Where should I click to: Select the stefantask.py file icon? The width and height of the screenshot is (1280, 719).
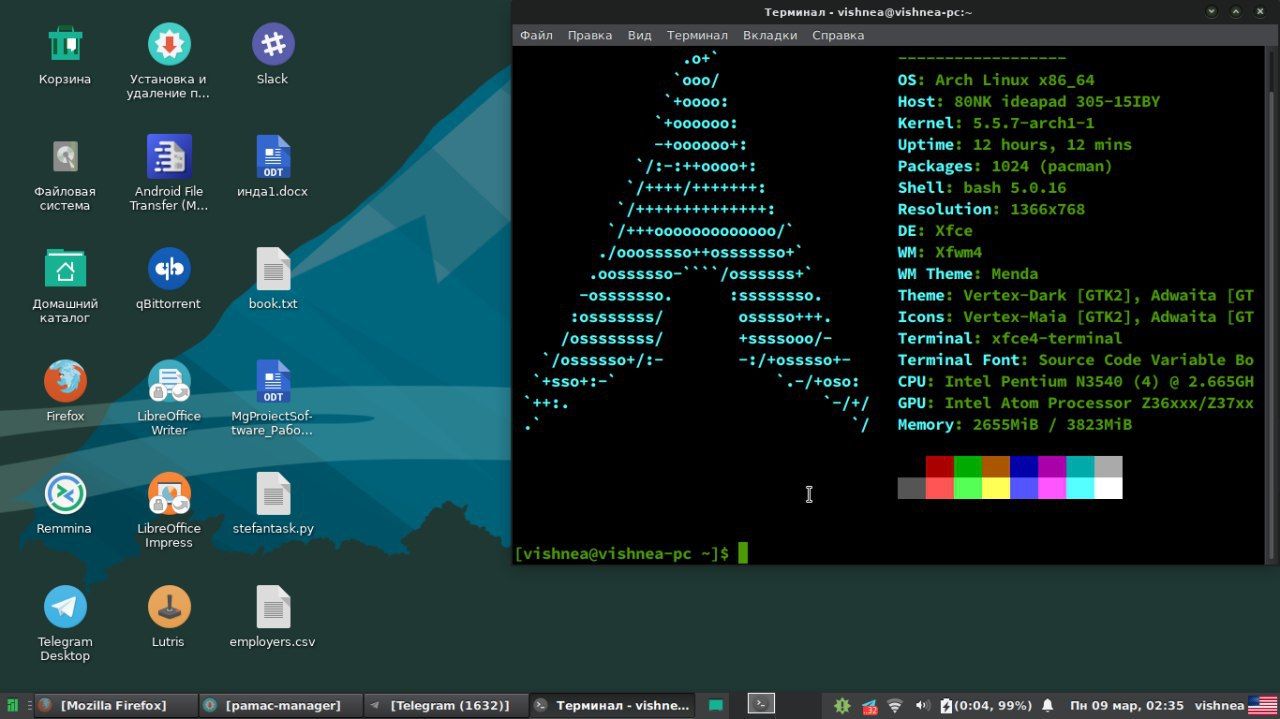272,494
